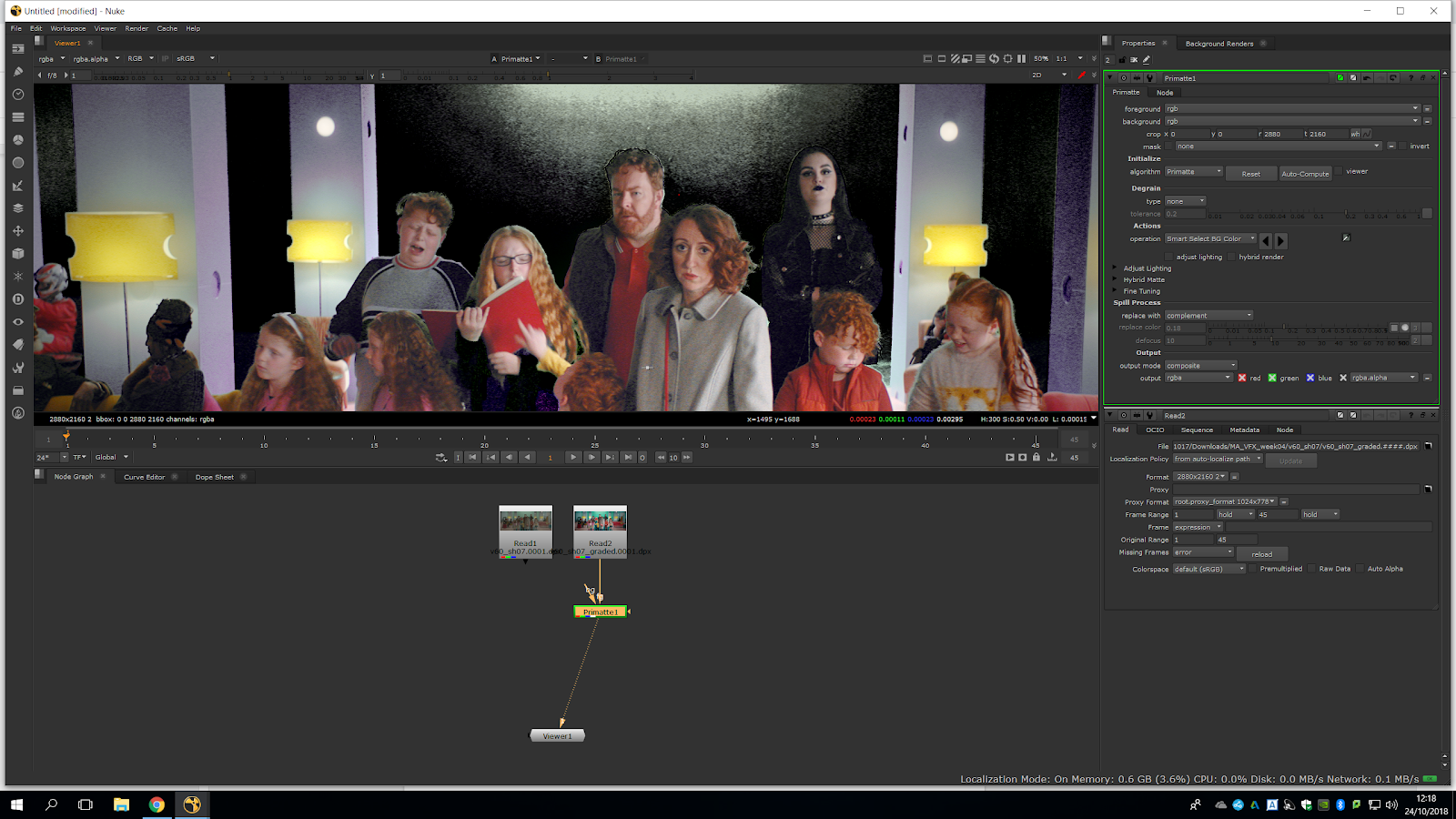Expand the Fine Tuning section
Viewport: 1456px width, 819px height.
click(x=1115, y=291)
